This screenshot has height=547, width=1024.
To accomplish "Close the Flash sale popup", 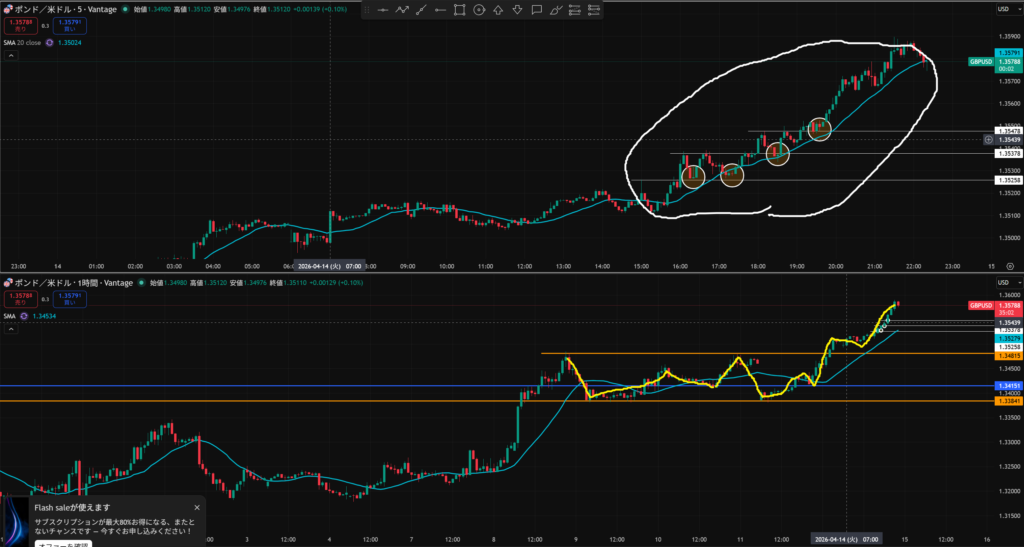I will point(196,508).
